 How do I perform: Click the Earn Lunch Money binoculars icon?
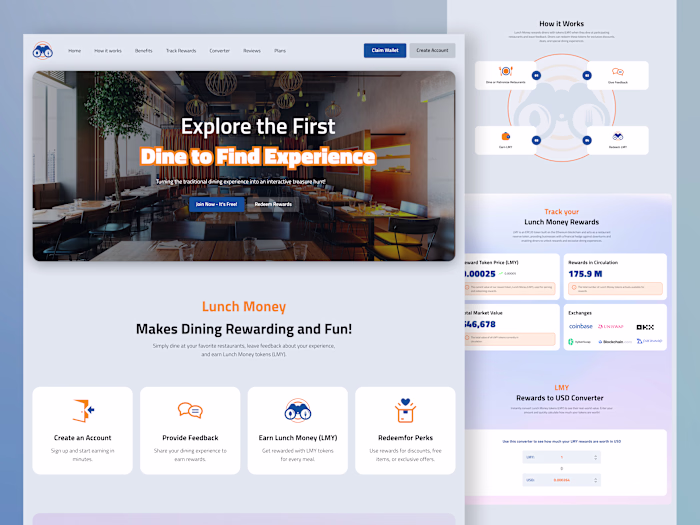coord(298,410)
